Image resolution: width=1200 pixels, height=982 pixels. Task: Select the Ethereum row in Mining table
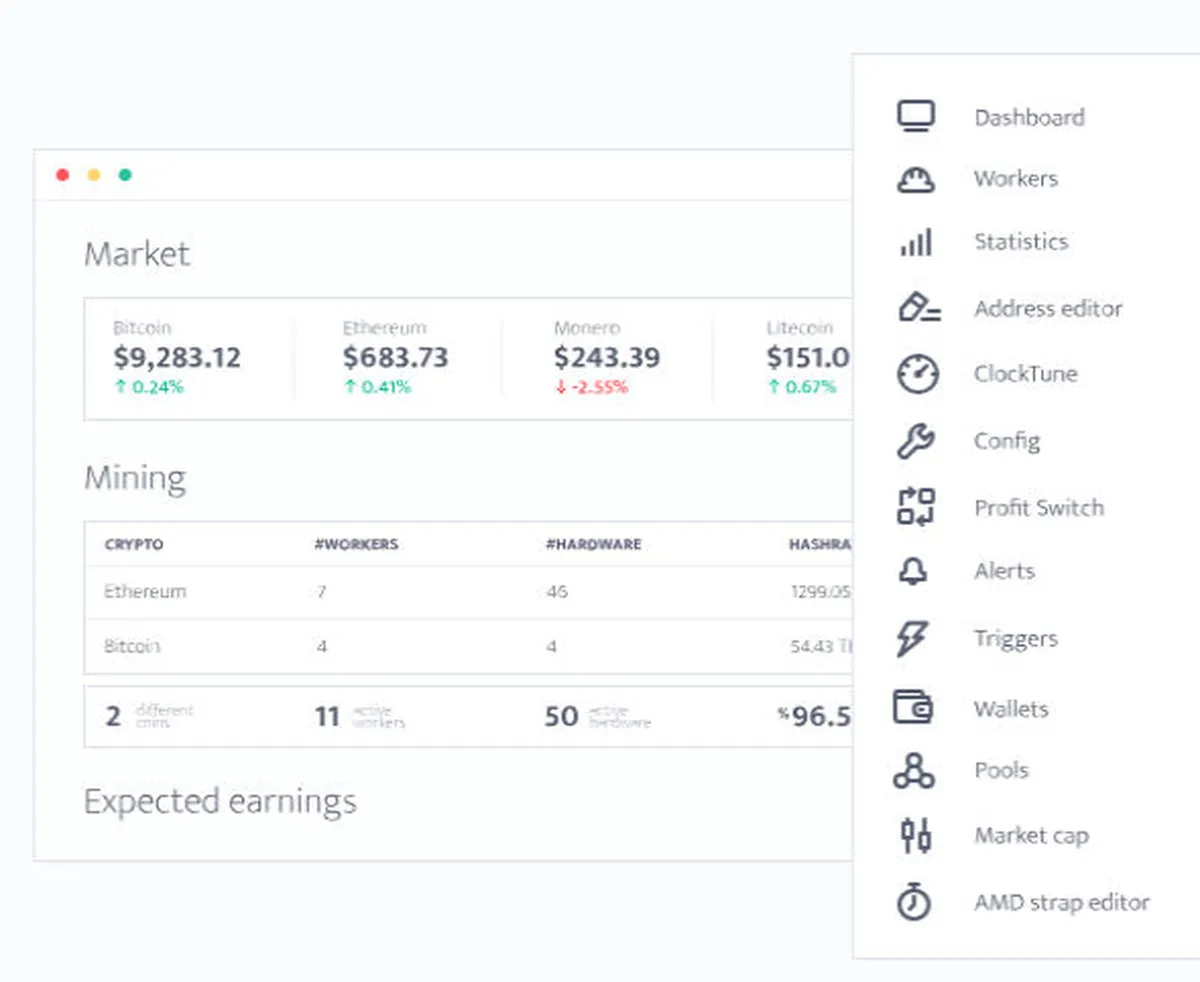469,592
